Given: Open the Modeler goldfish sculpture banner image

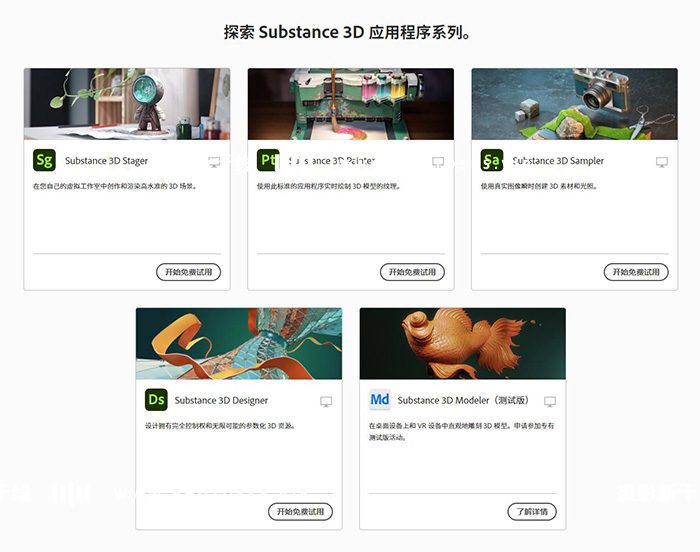Looking at the screenshot, I should click(x=463, y=343).
